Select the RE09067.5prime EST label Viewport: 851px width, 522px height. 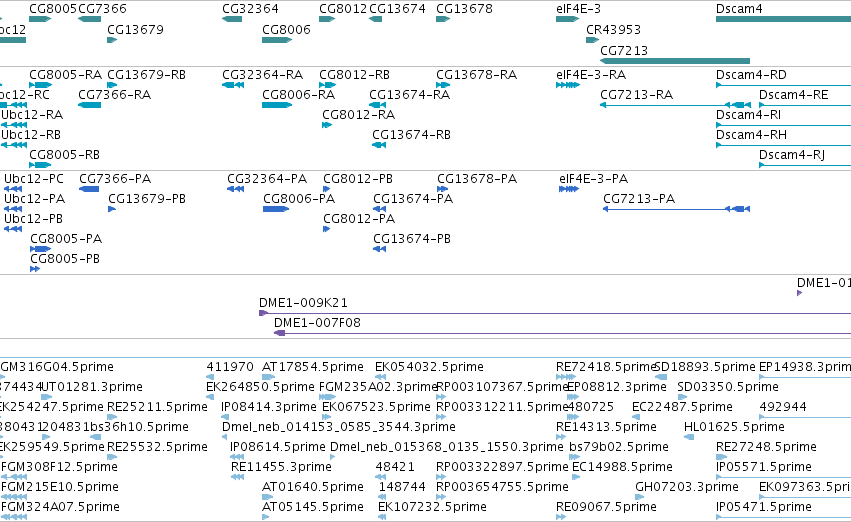pos(606,507)
